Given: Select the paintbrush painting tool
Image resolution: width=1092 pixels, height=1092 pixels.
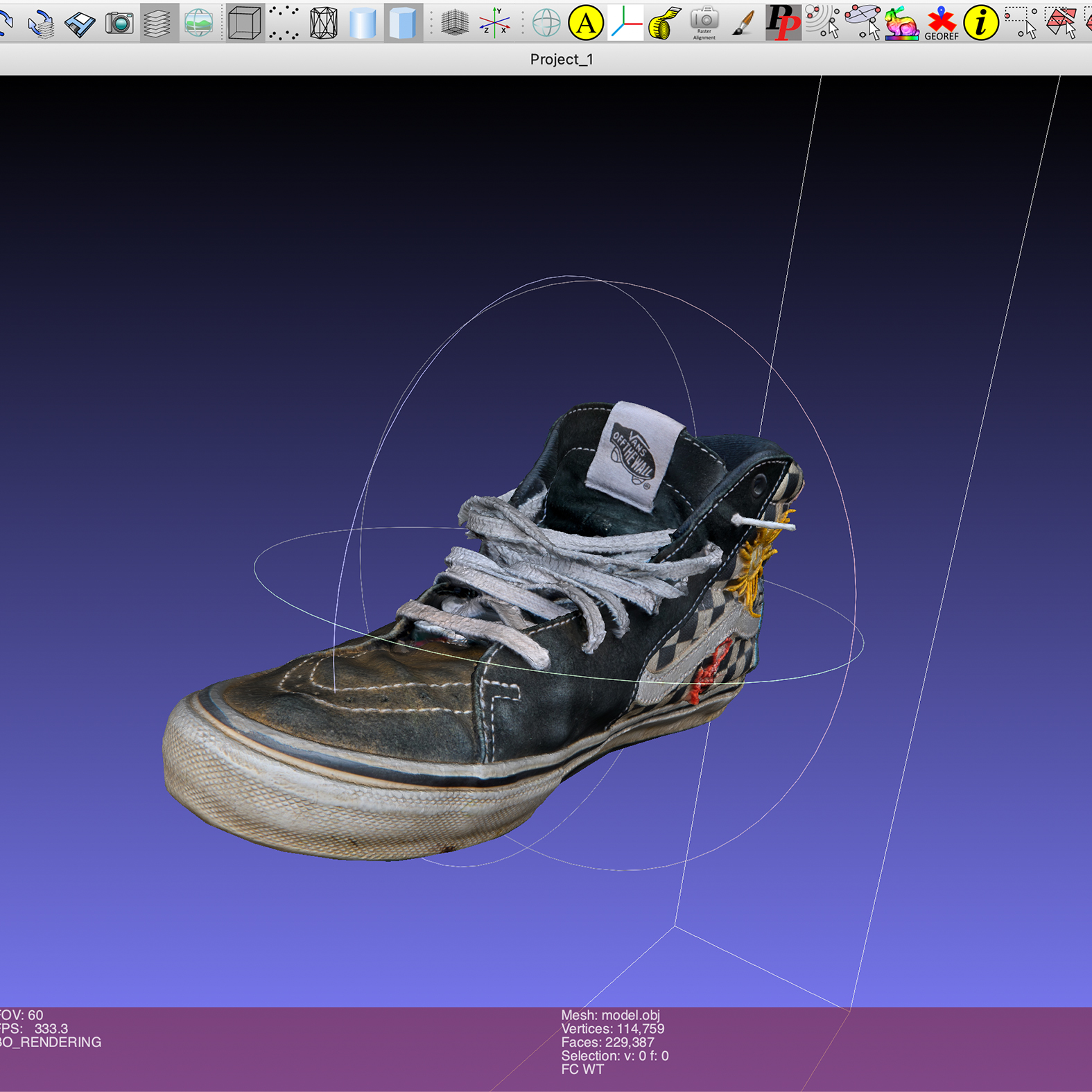Looking at the screenshot, I should point(743,23).
